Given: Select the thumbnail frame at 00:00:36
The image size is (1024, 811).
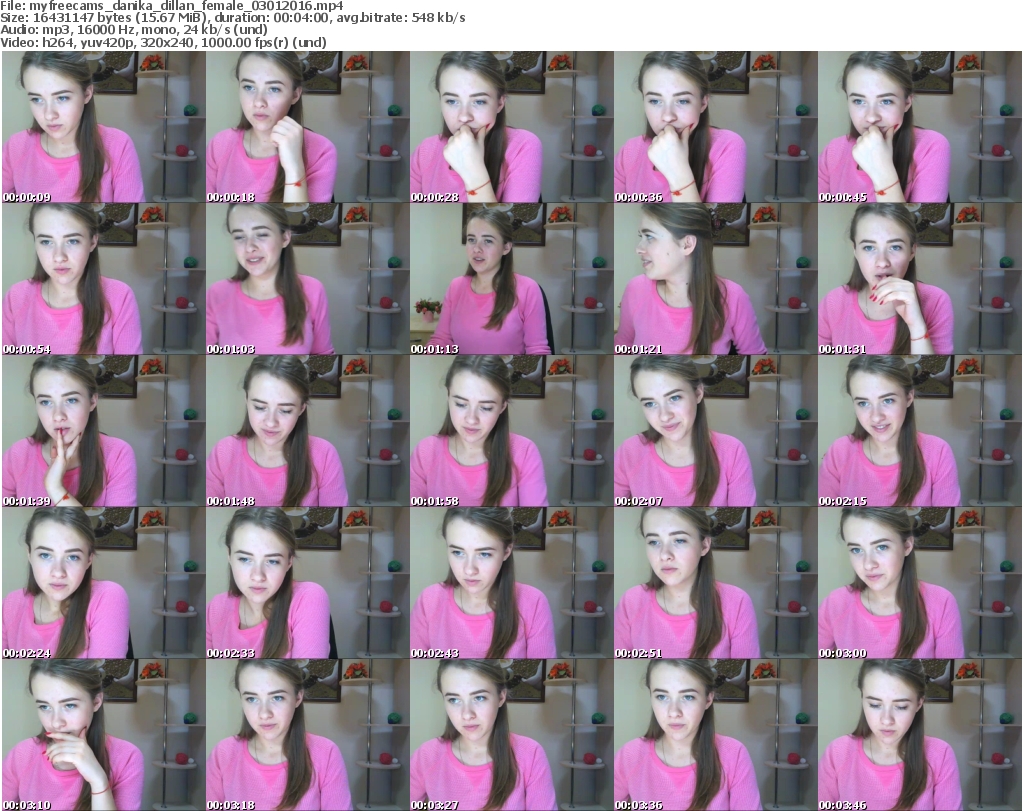Looking at the screenshot, I should point(716,127).
